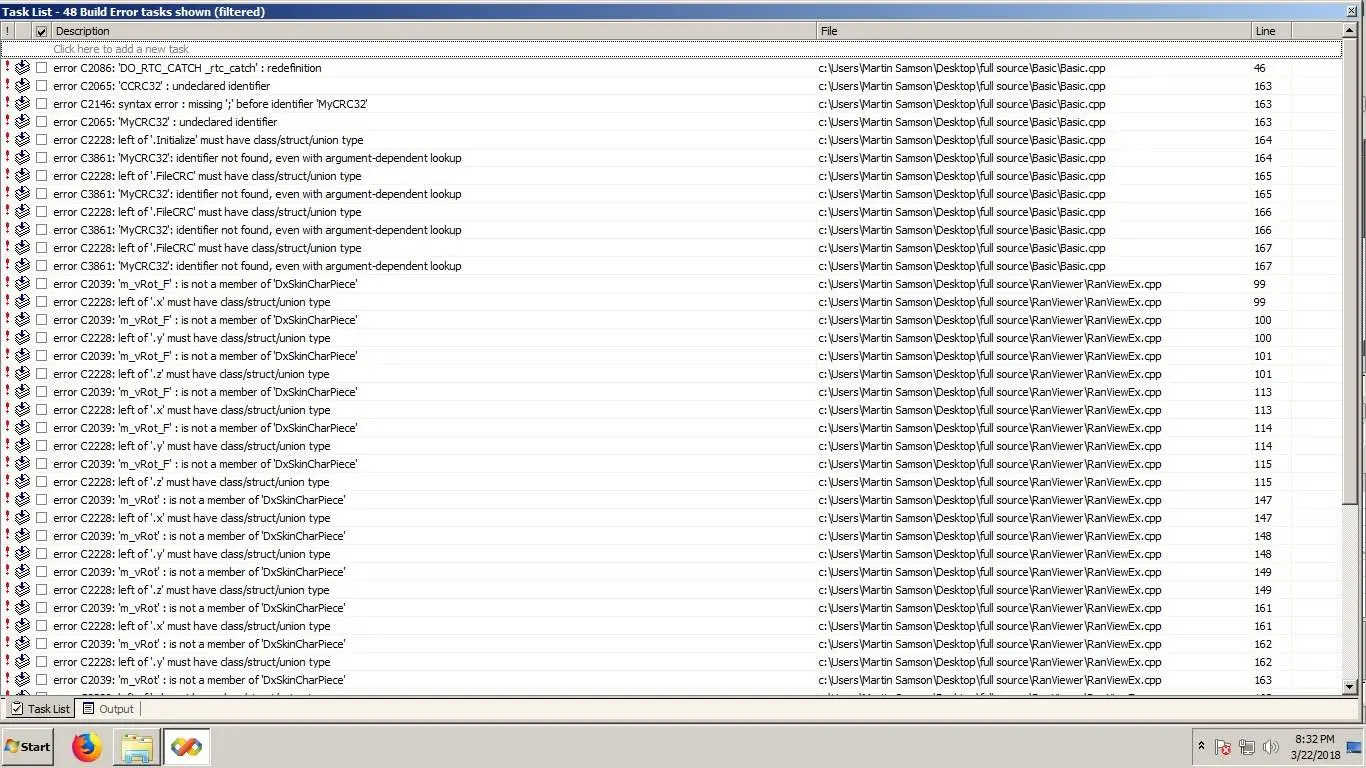The height and width of the screenshot is (768, 1366).
Task: Tick checkbox for 'm_vRot_F' error at line 100
Action: pyautogui.click(x=41, y=320)
